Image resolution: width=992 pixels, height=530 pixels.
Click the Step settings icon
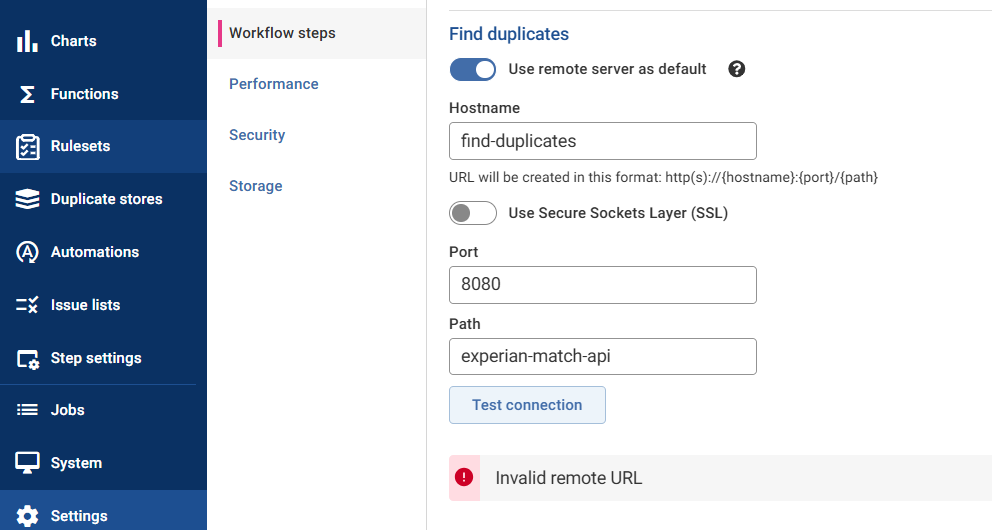27,358
